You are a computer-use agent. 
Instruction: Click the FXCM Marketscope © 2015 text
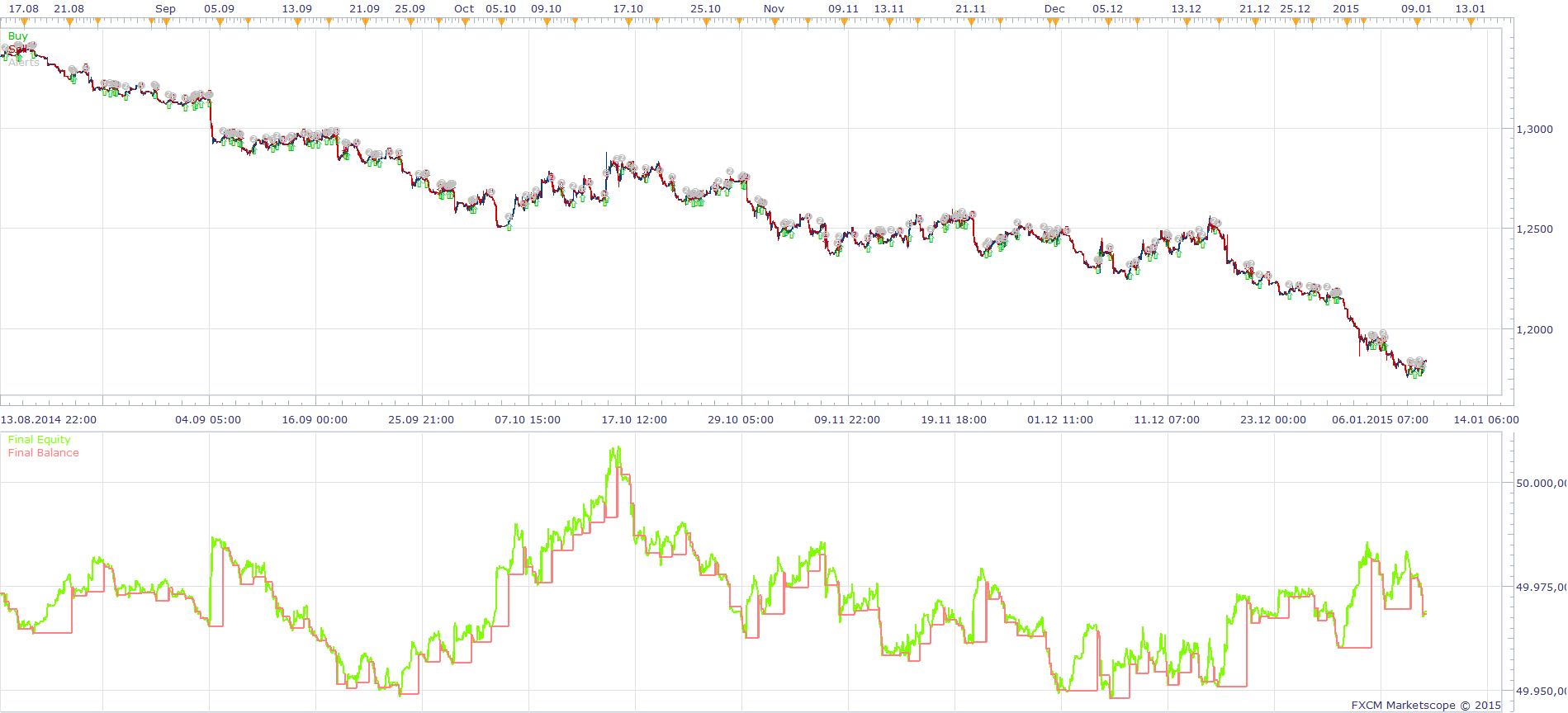click(x=1426, y=706)
